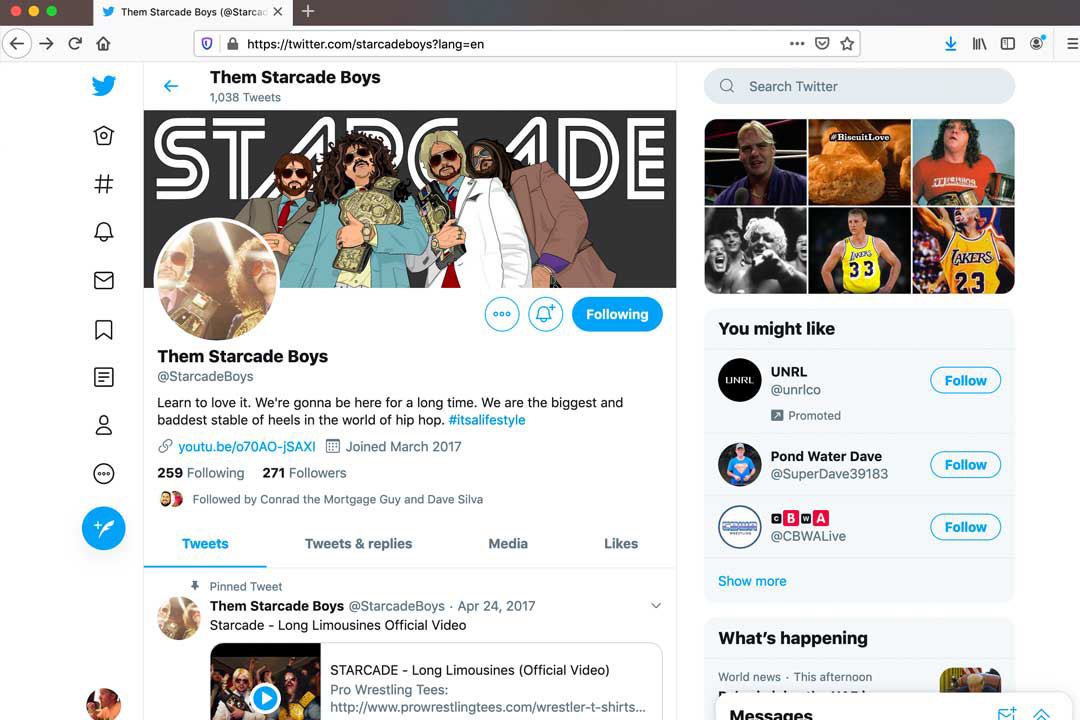Click the Following button to unfollow
This screenshot has height=720, width=1080.
617,314
